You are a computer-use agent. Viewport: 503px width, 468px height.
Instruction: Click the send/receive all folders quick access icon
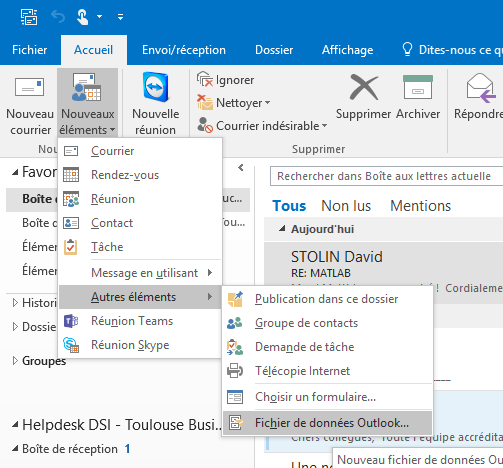(29, 16)
